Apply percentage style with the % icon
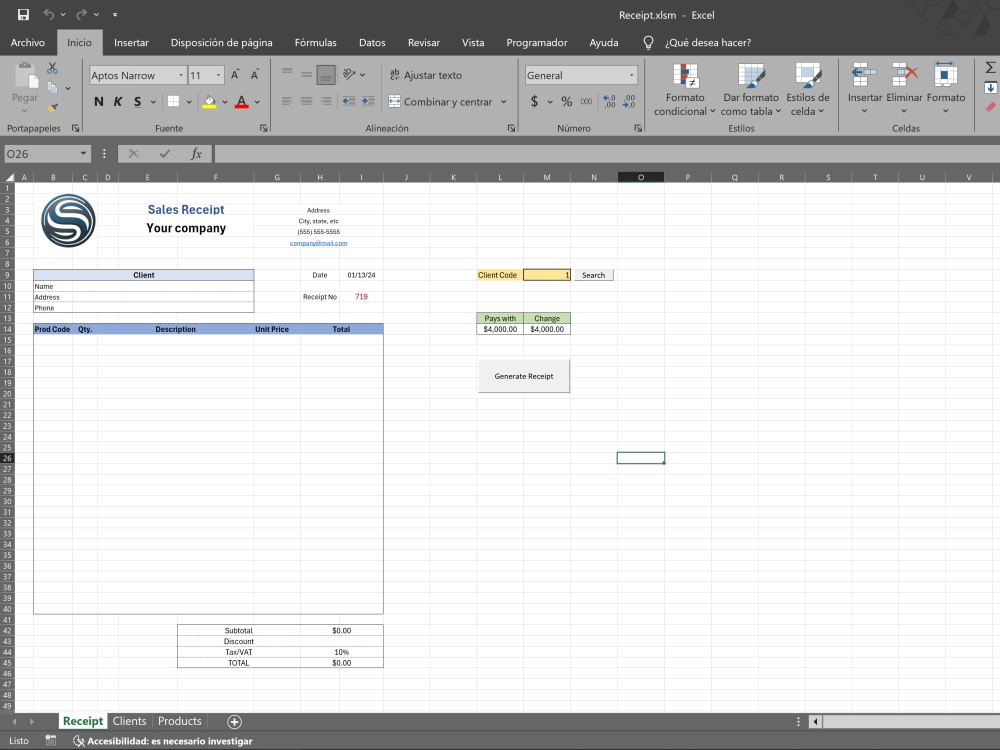Image resolution: width=1000 pixels, height=750 pixels. click(x=565, y=101)
